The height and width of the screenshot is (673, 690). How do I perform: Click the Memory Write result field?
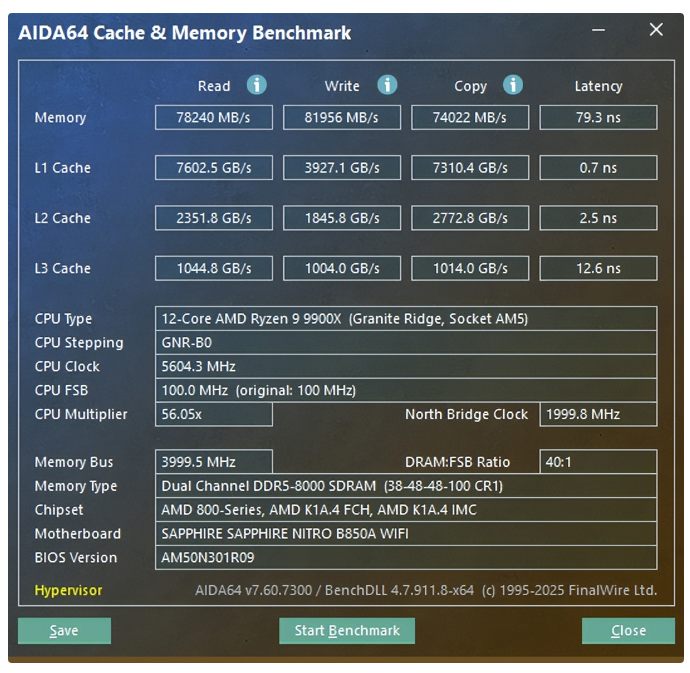click(341, 118)
